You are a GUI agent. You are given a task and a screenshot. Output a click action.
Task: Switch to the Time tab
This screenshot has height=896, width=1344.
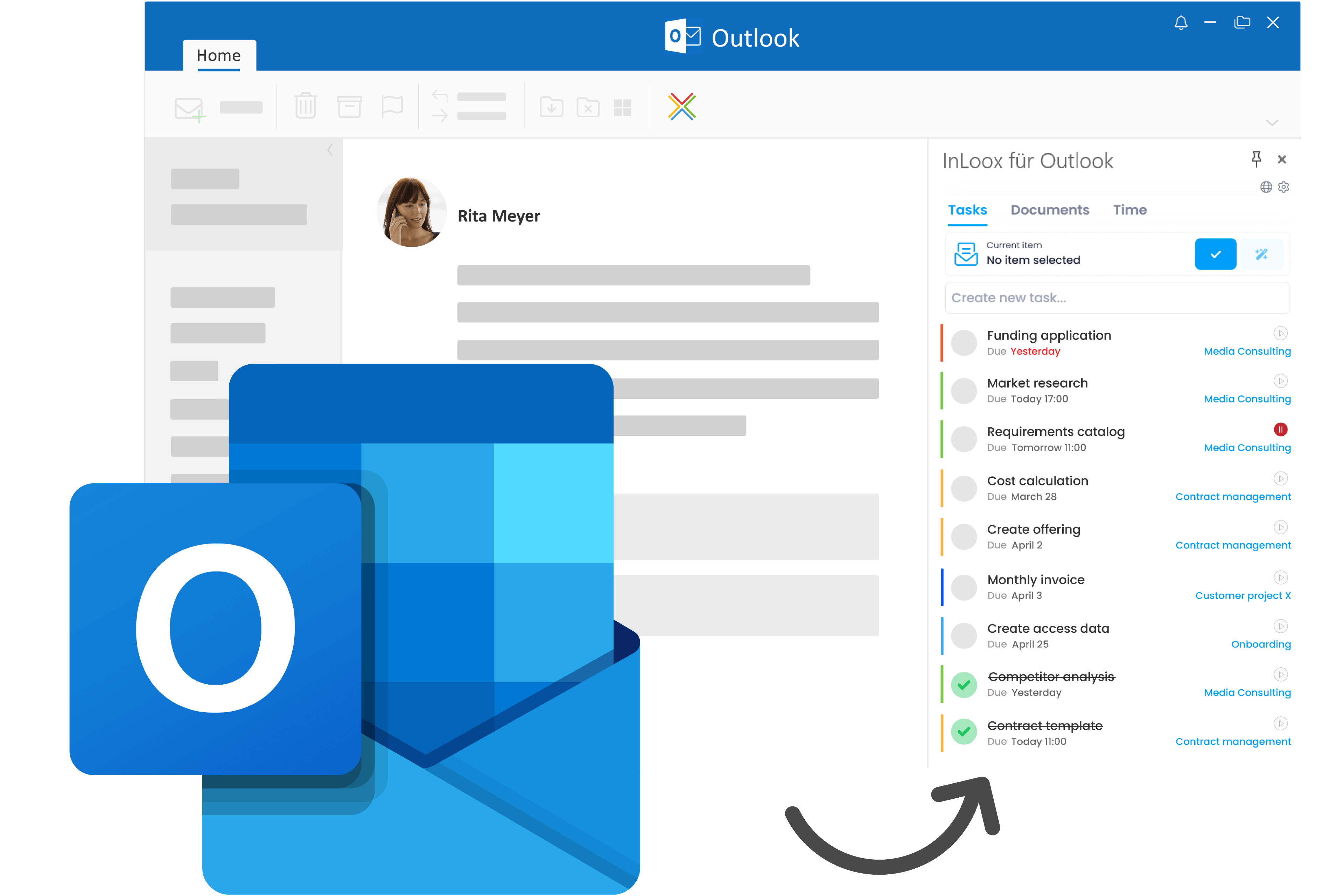(x=1130, y=210)
